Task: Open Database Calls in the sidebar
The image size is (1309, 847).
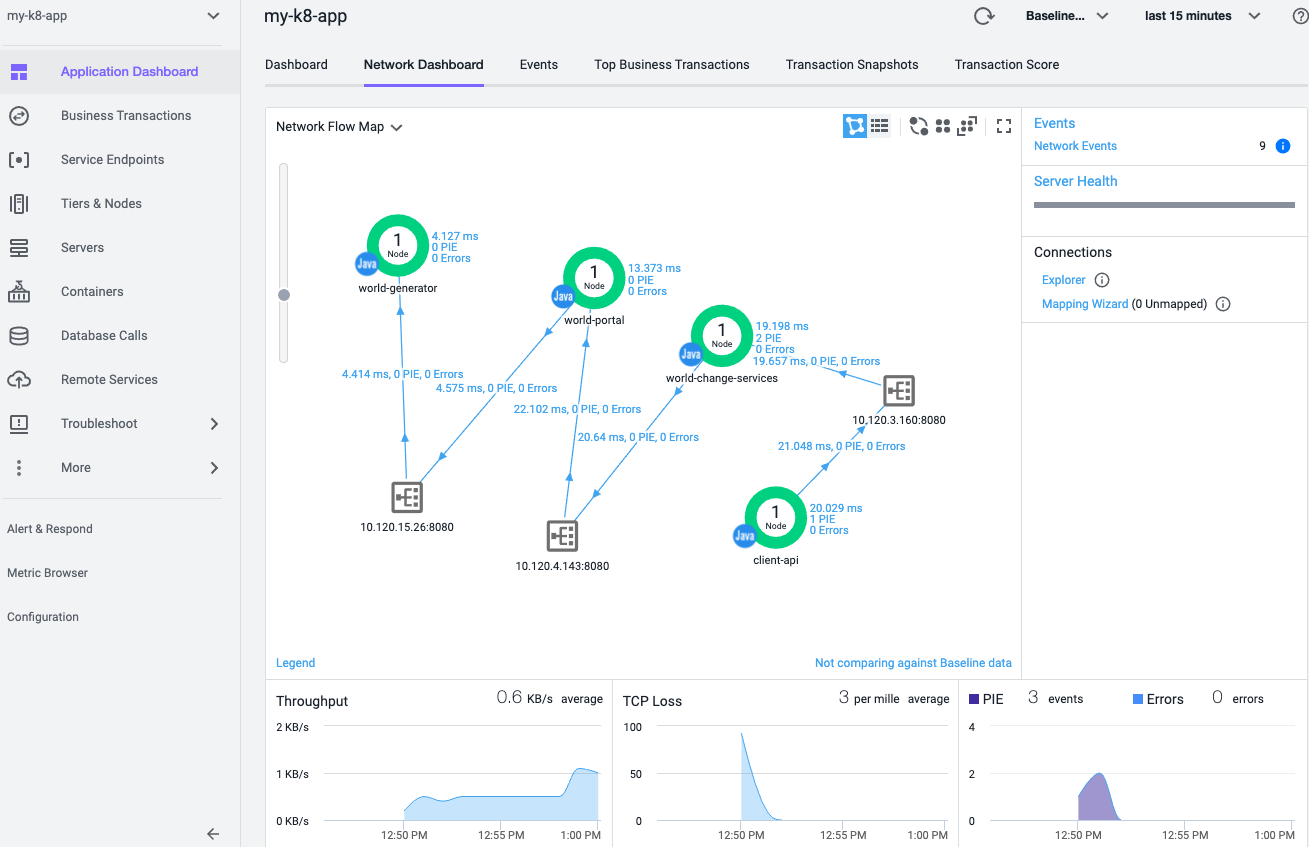Action: (104, 336)
